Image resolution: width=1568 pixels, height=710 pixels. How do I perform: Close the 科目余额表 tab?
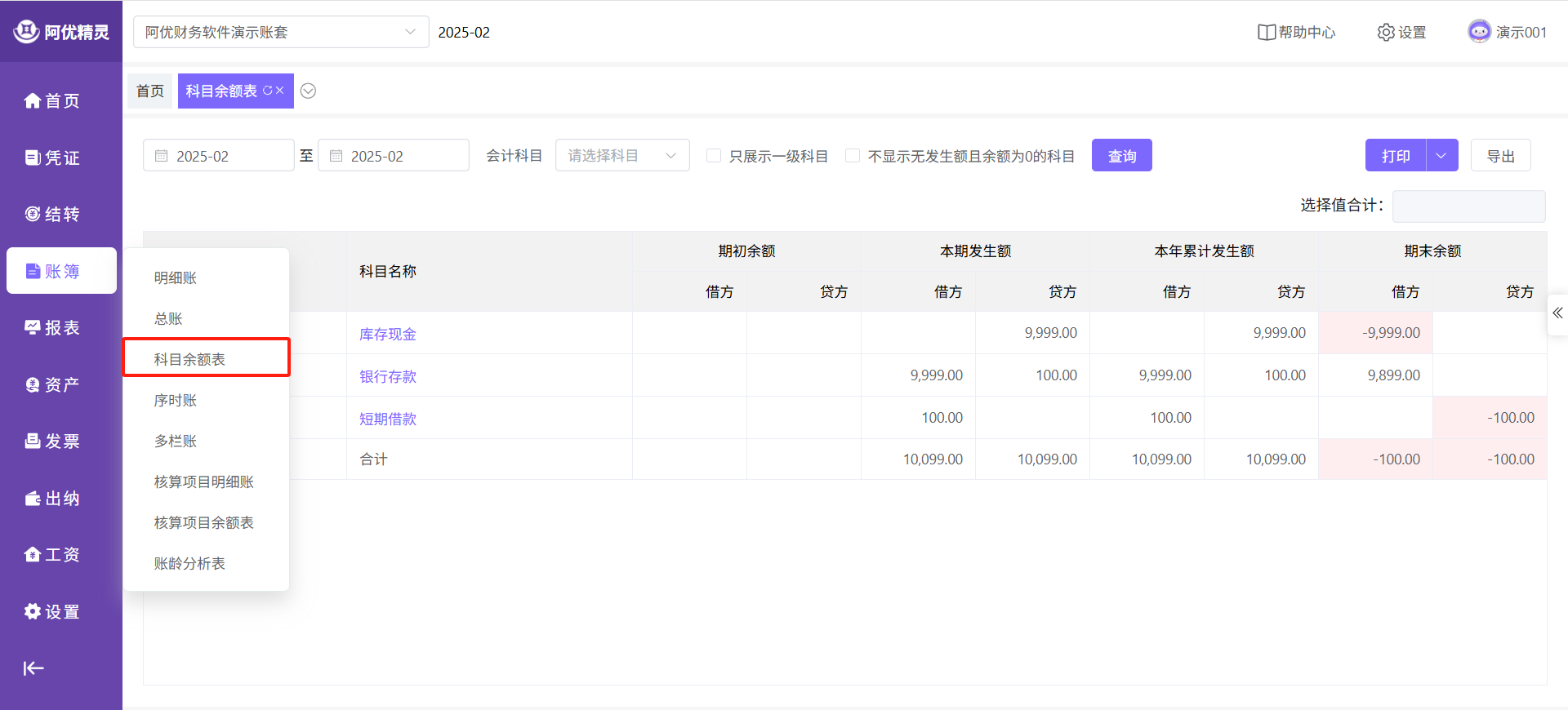(x=280, y=91)
